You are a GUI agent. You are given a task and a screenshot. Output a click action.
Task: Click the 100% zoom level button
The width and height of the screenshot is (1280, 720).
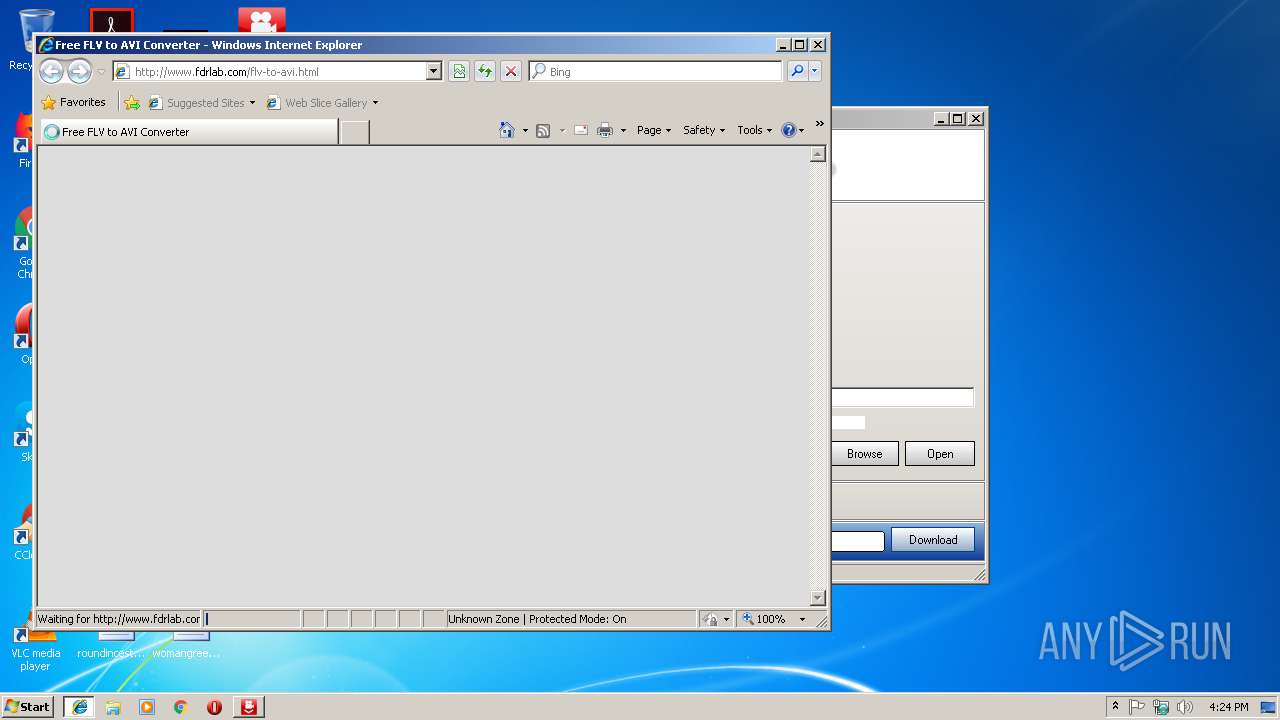coord(765,619)
